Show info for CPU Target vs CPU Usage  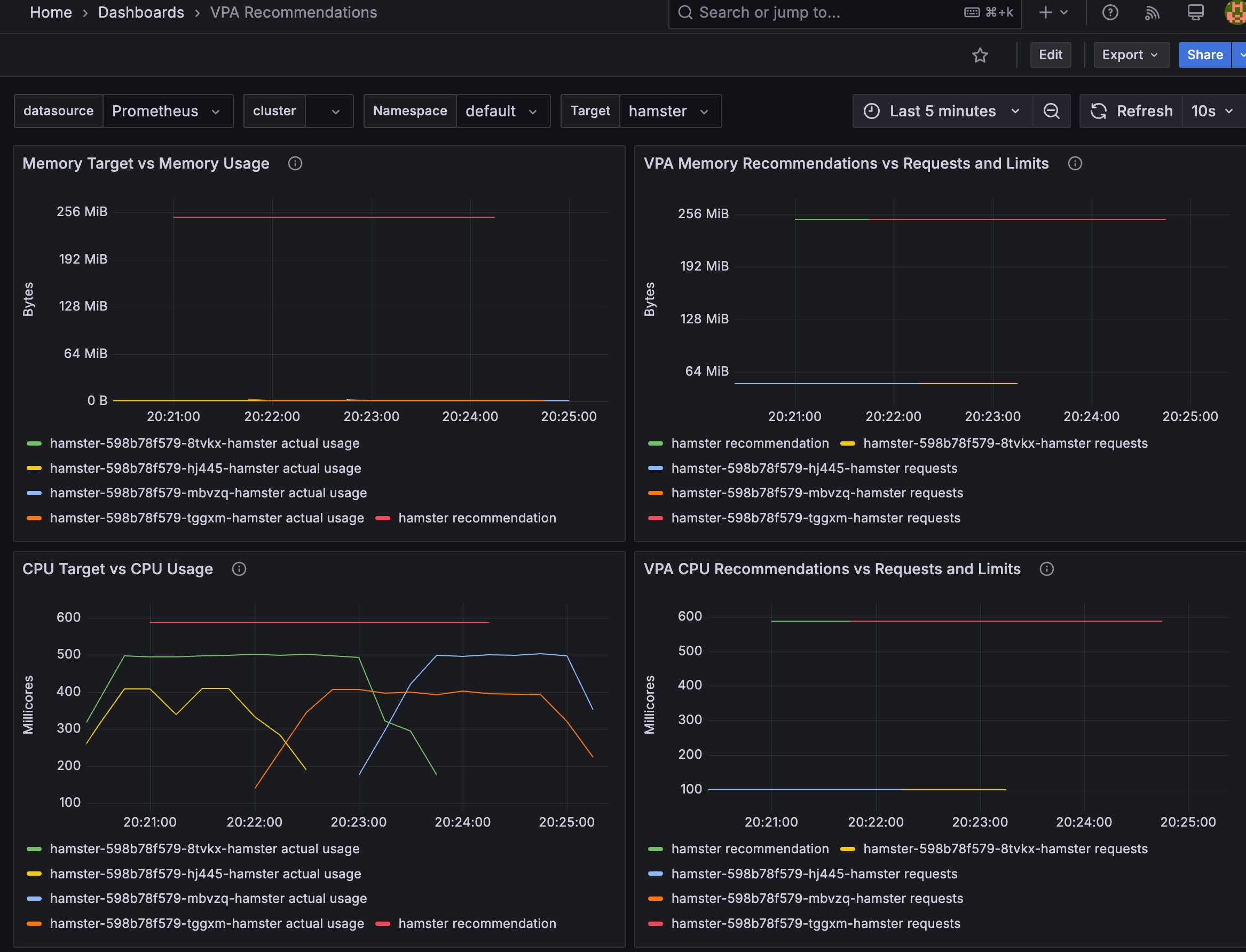239,569
